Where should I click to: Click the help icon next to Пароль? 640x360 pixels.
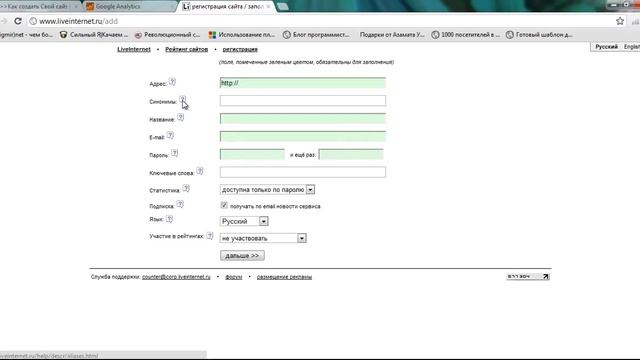click(174, 153)
